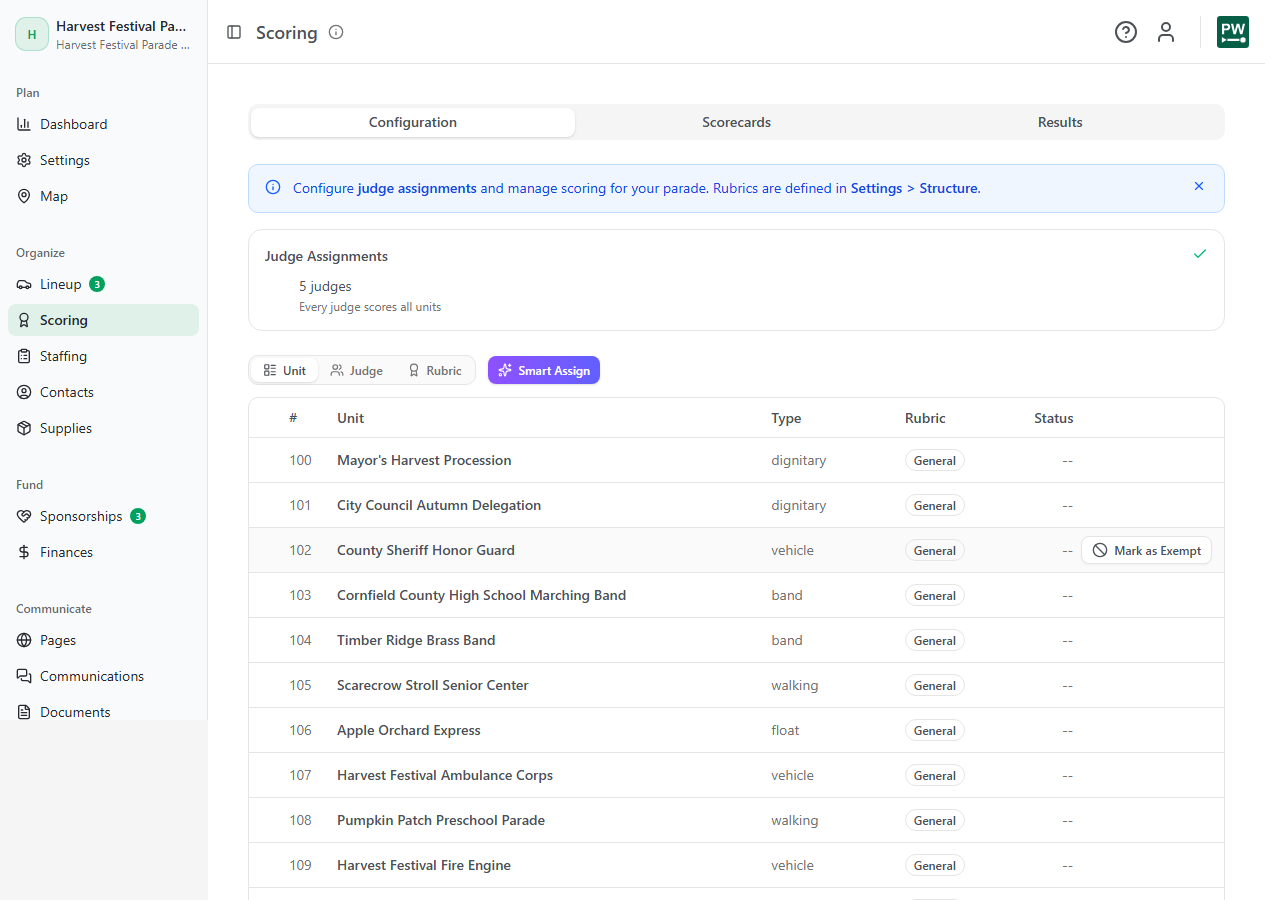The width and height of the screenshot is (1280, 900).
Task: Click the "5 judges" text
Action: click(x=325, y=286)
